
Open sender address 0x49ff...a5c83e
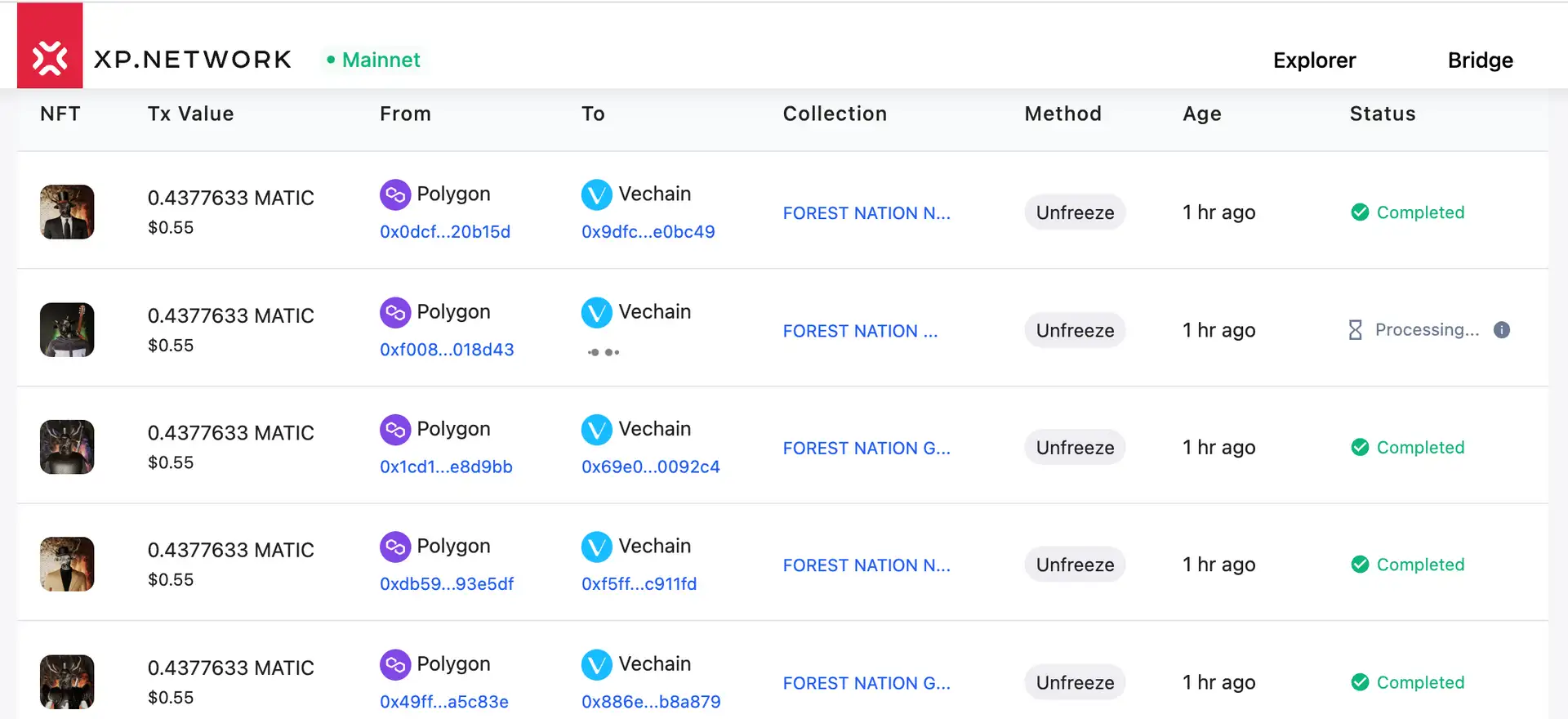click(444, 702)
